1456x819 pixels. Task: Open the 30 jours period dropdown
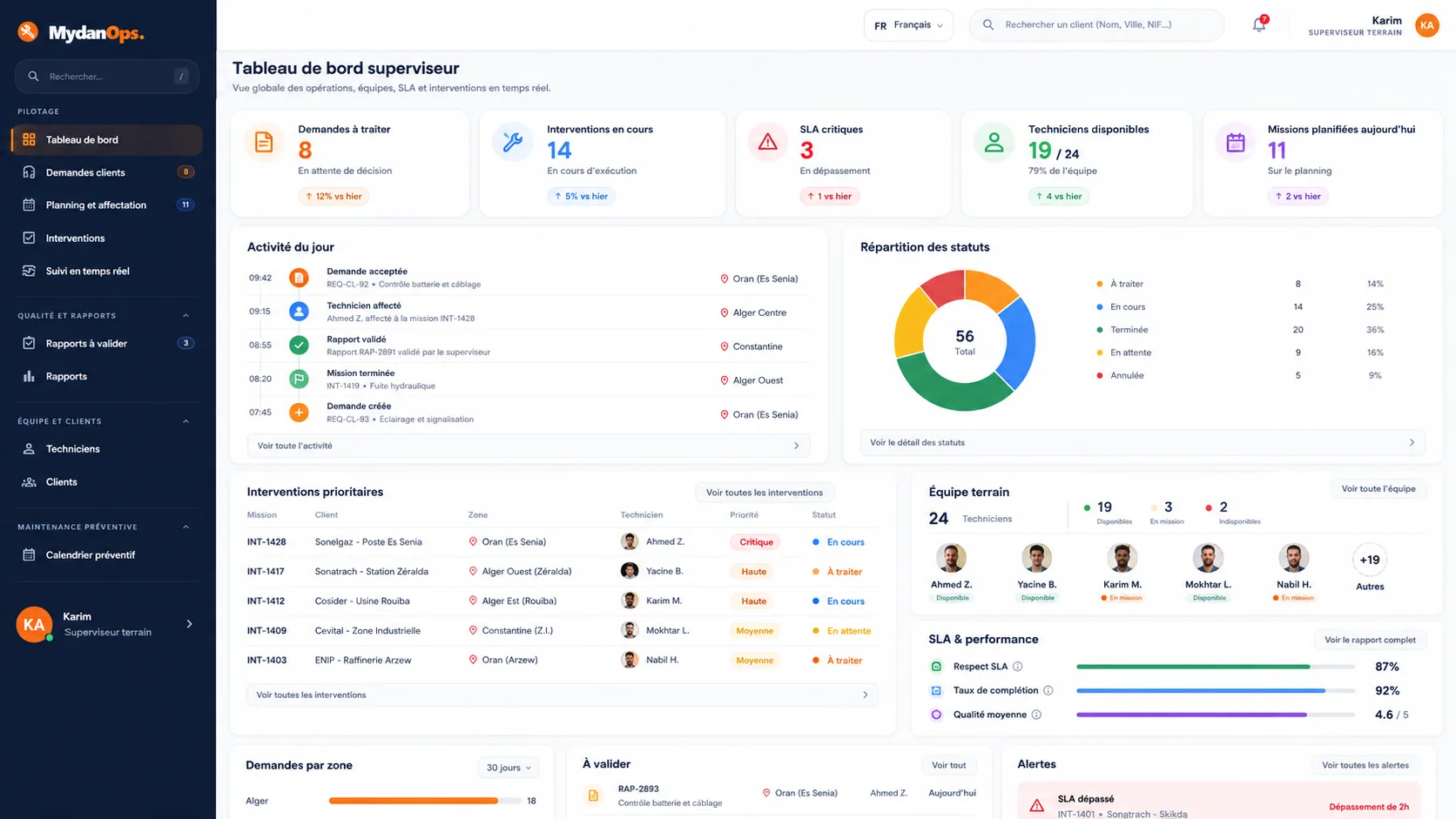point(509,768)
